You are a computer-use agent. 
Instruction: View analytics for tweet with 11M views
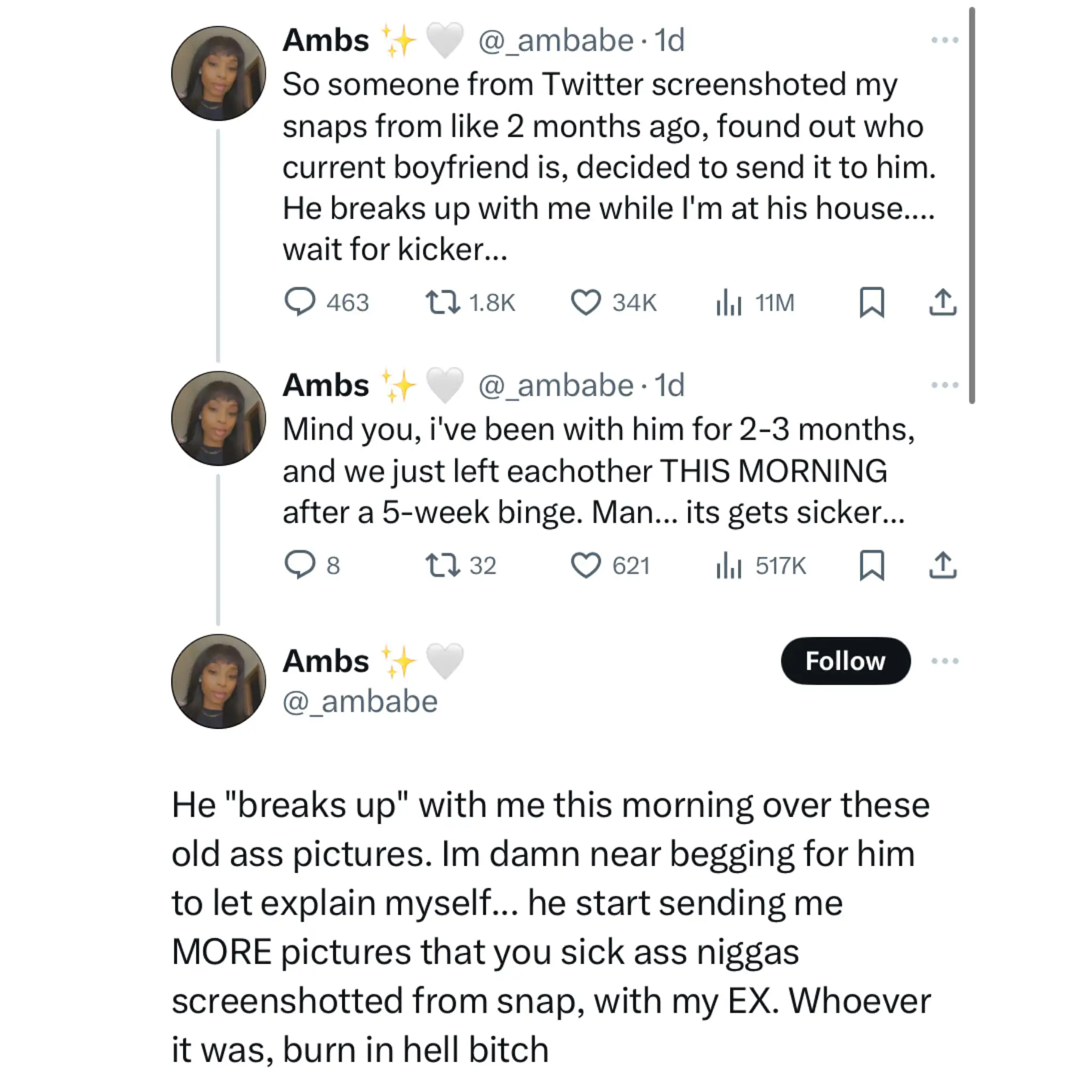pos(728,302)
